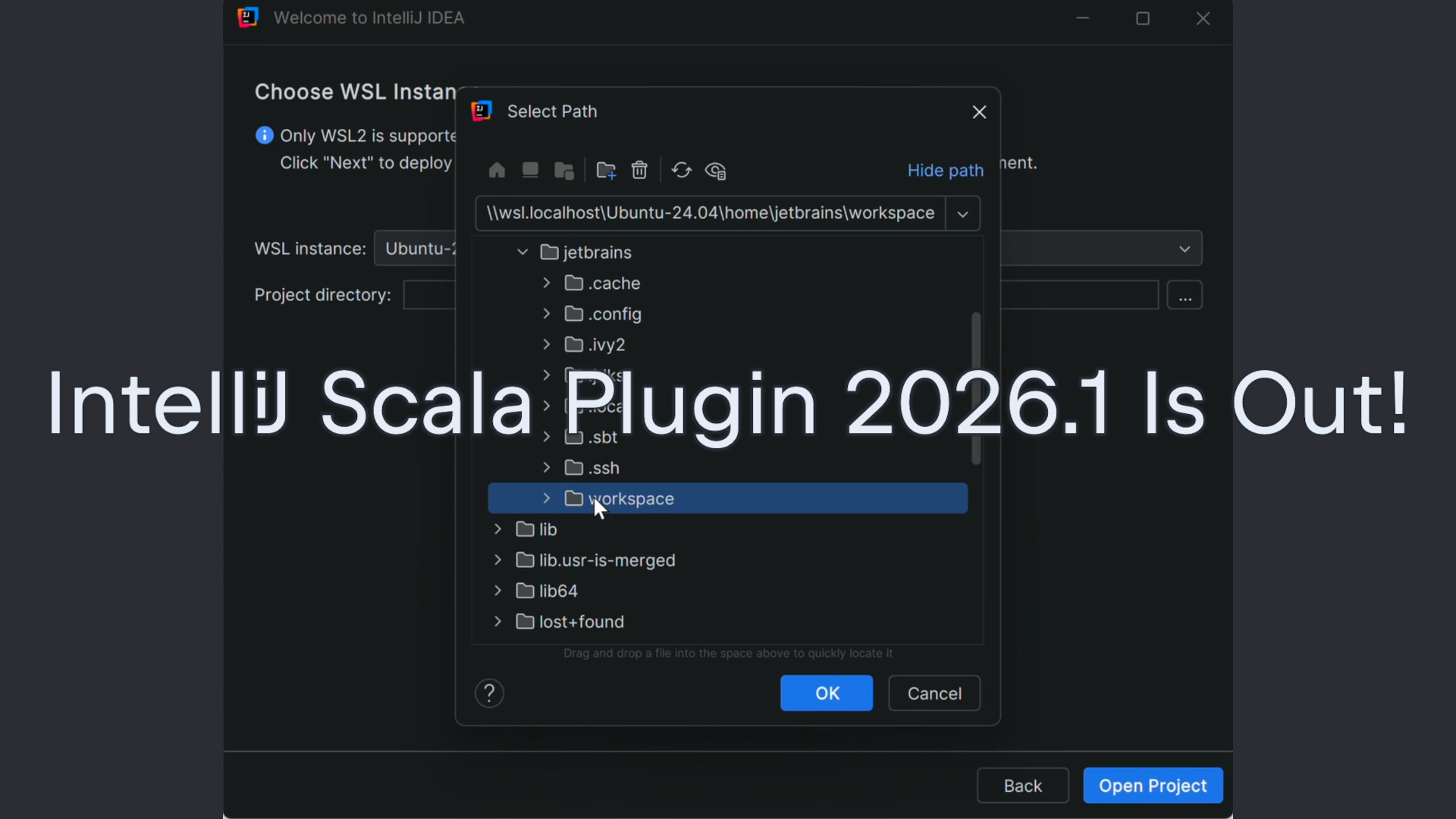Open the help icon in the dialog
The height and width of the screenshot is (819, 1456).
coord(489,692)
